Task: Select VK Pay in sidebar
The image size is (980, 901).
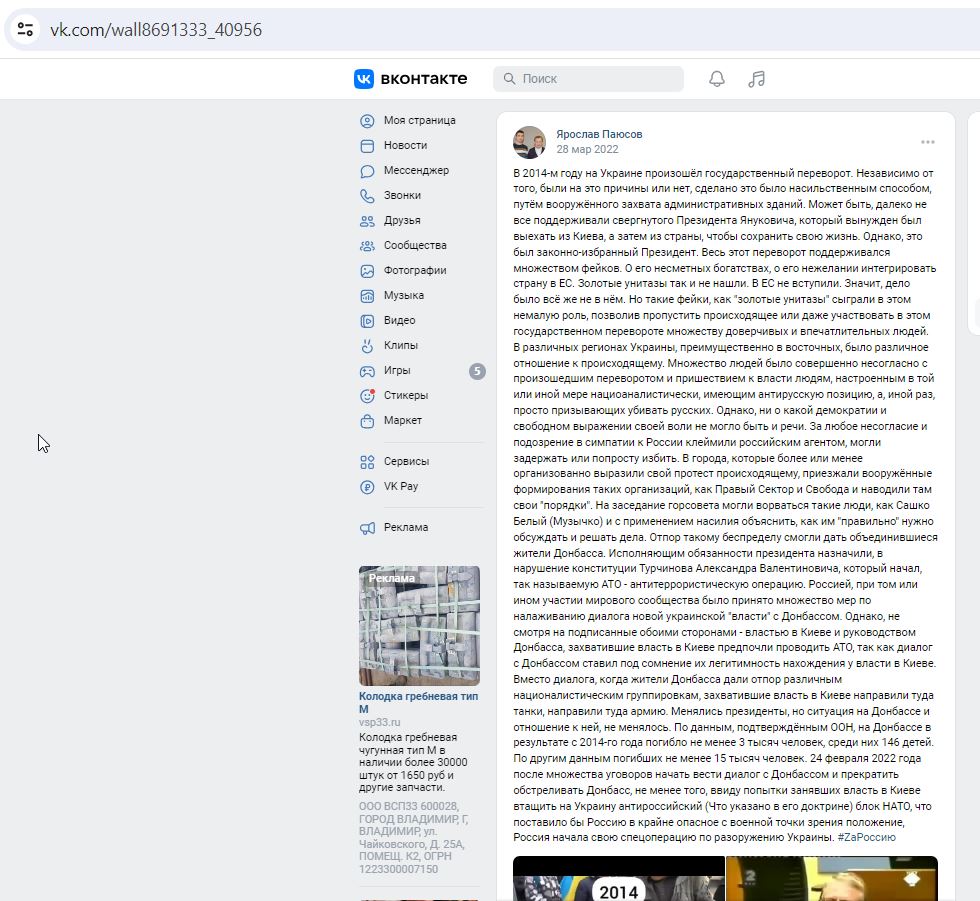Action: [x=401, y=486]
